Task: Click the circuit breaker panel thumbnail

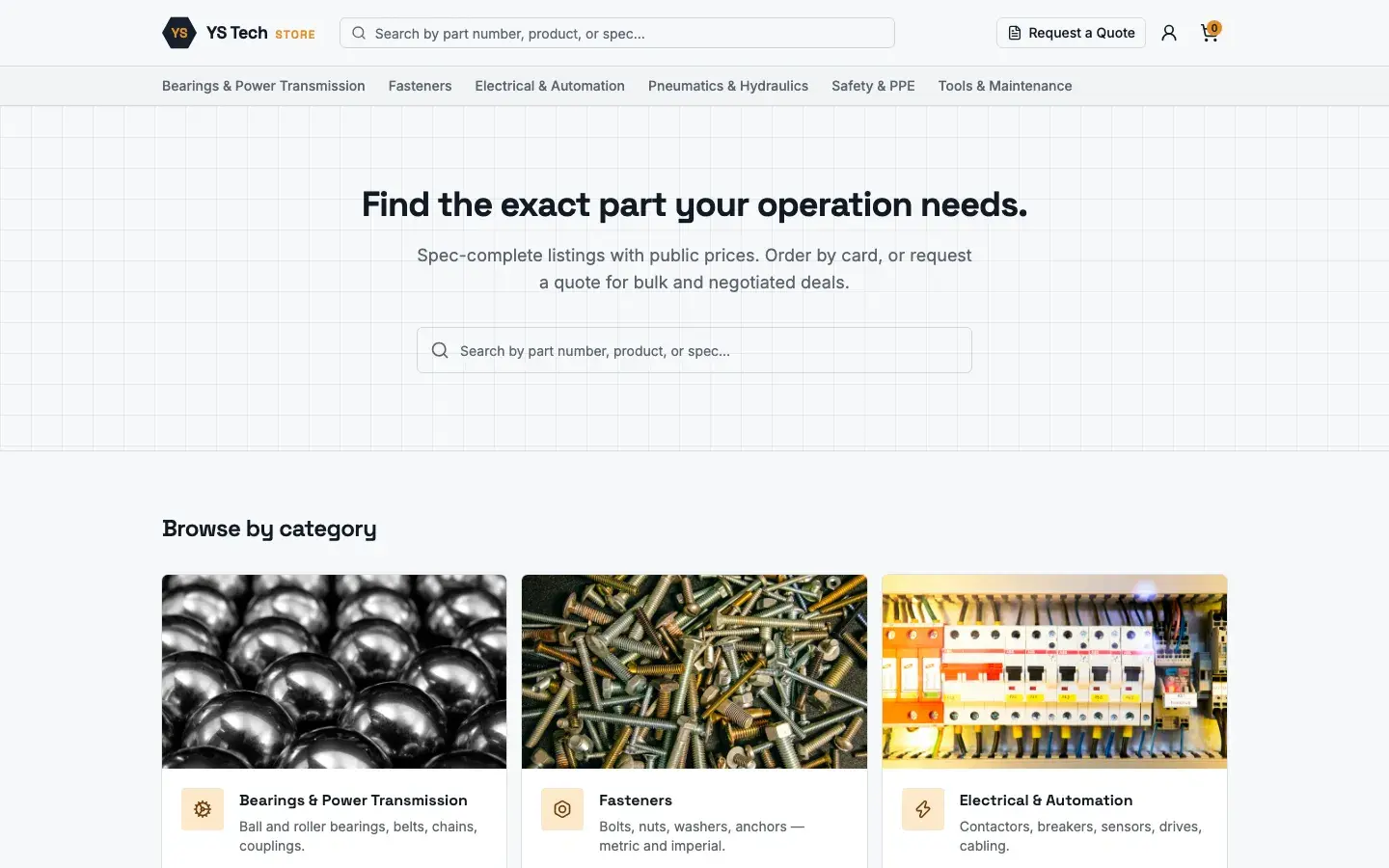Action: point(1054,671)
